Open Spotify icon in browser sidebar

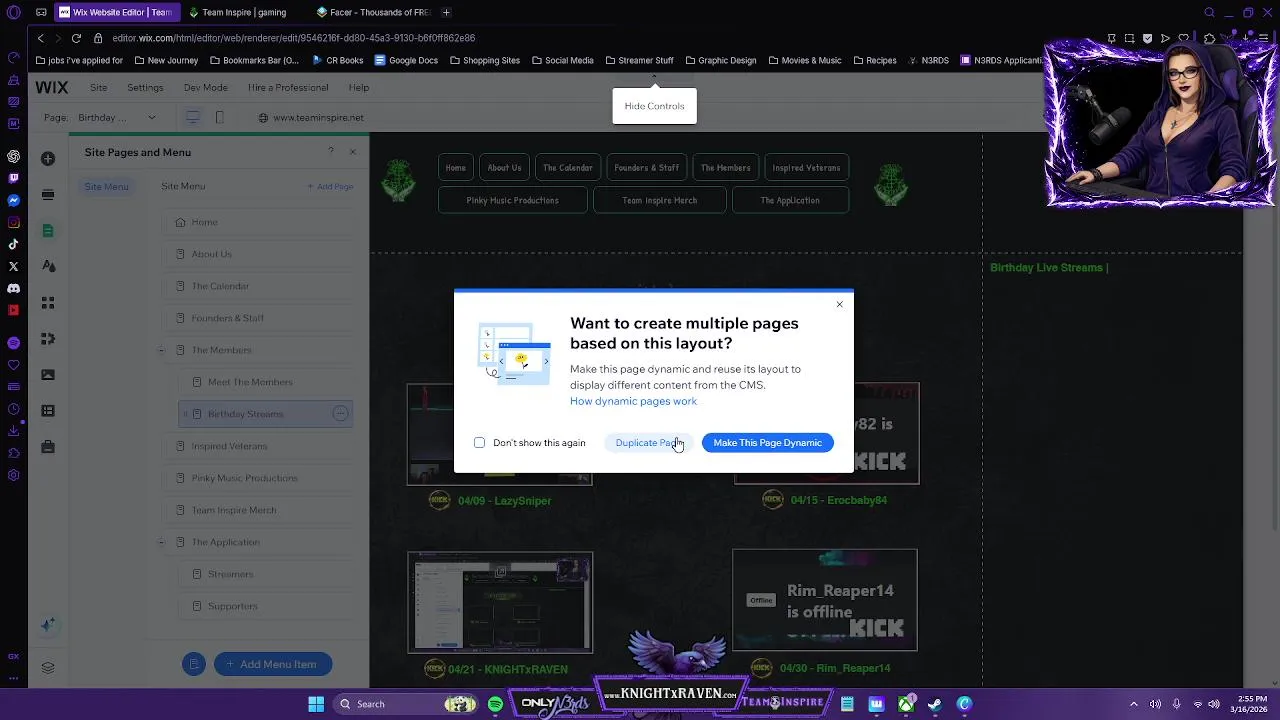pyautogui.click(x=14, y=343)
